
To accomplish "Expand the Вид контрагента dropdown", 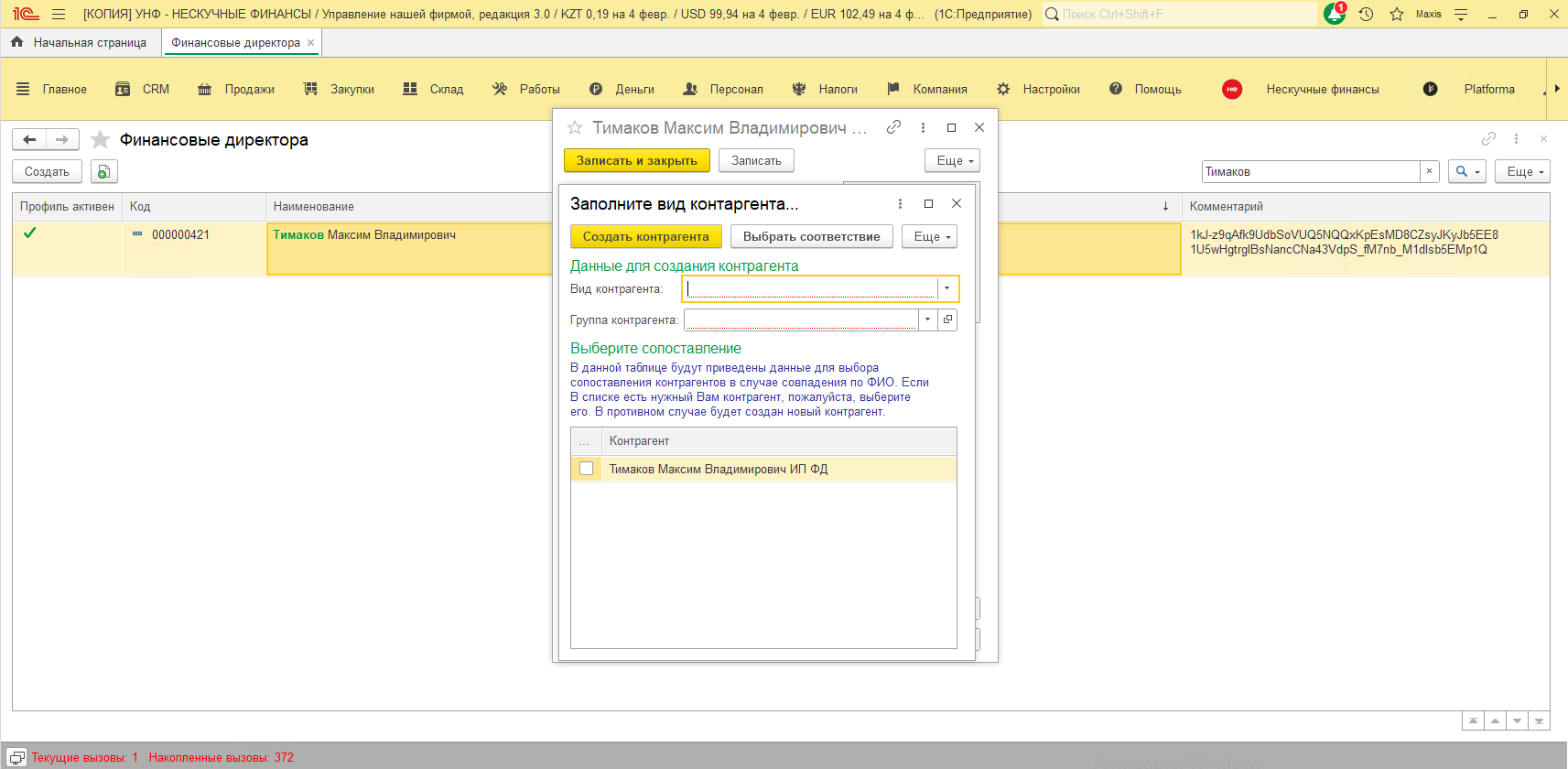I will point(947,288).
